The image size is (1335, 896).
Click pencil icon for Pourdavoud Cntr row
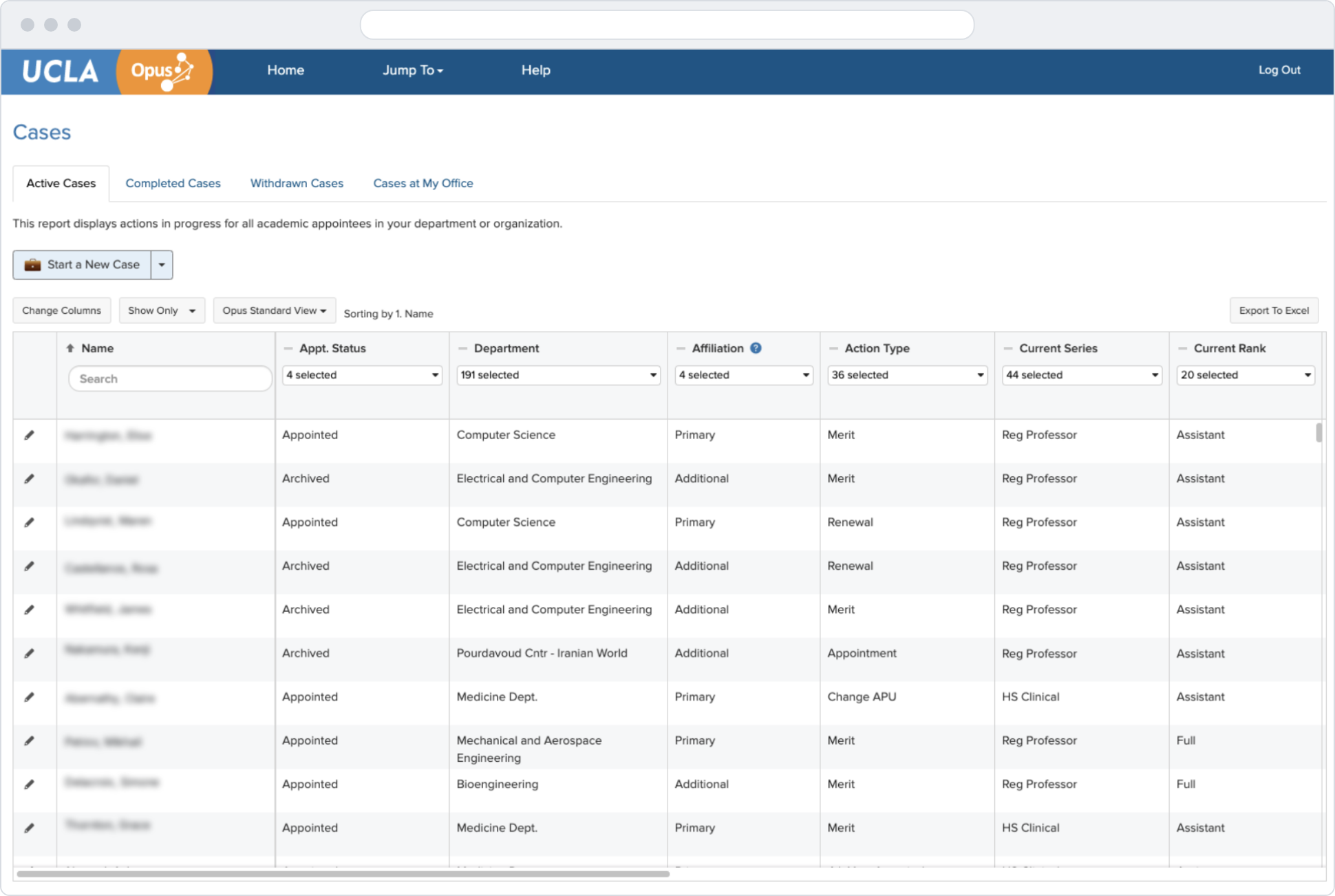click(29, 653)
